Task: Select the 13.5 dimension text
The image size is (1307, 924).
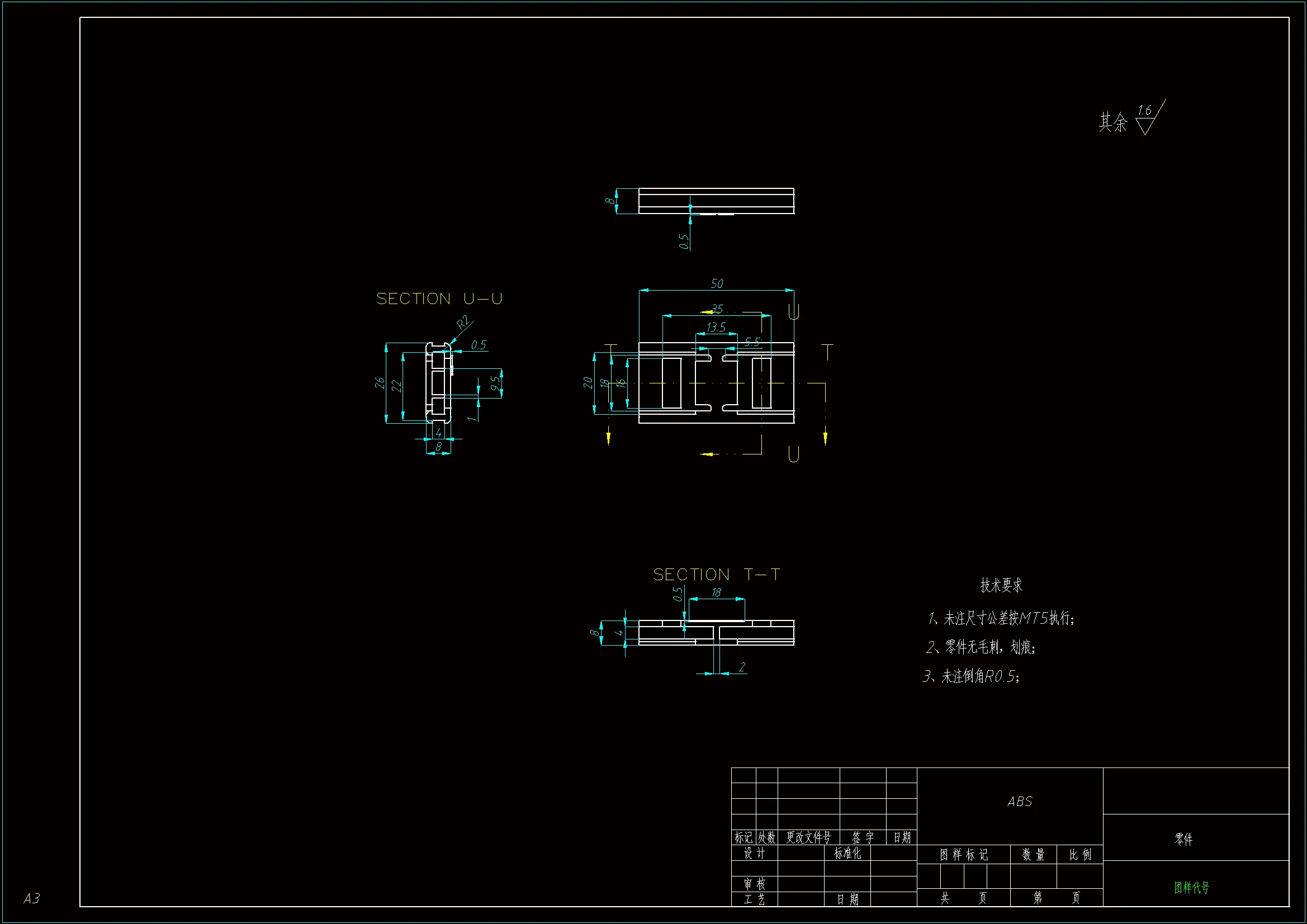Action: click(x=716, y=328)
